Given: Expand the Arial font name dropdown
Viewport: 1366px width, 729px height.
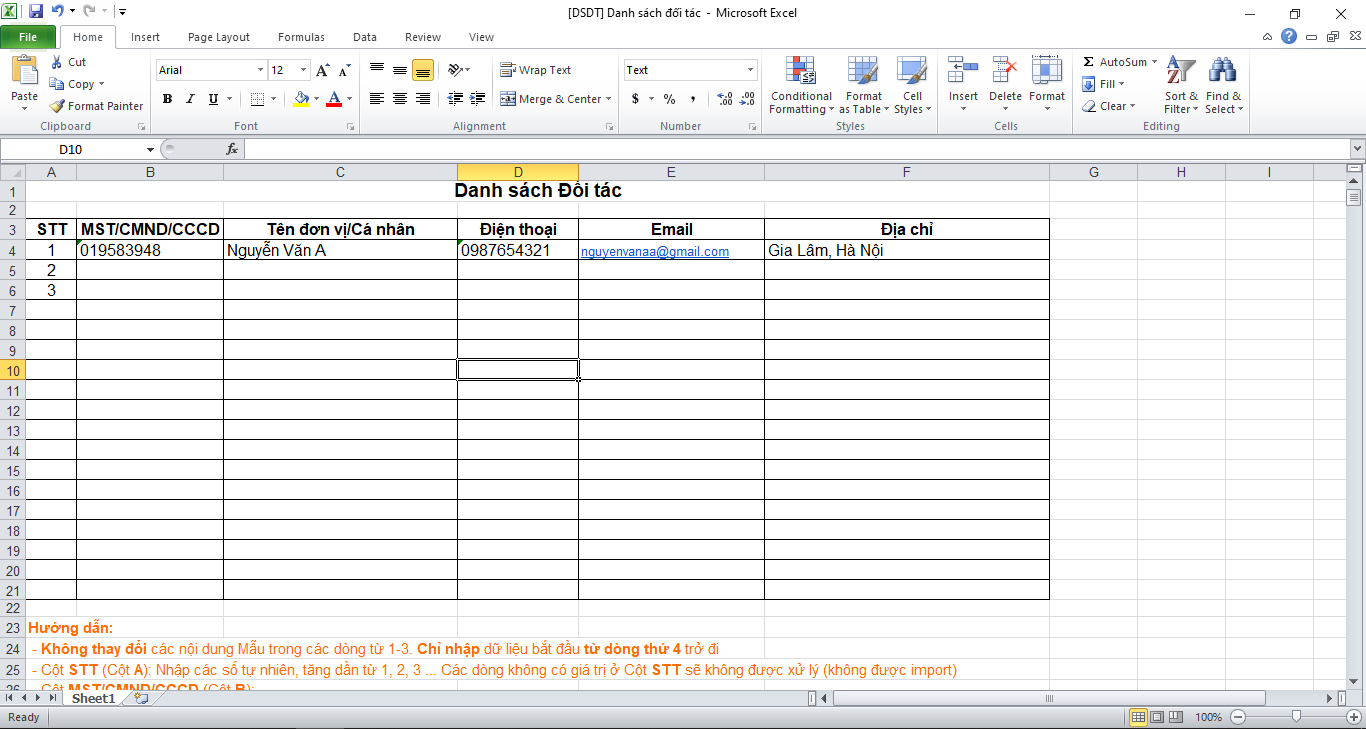Looking at the screenshot, I should tap(260, 70).
